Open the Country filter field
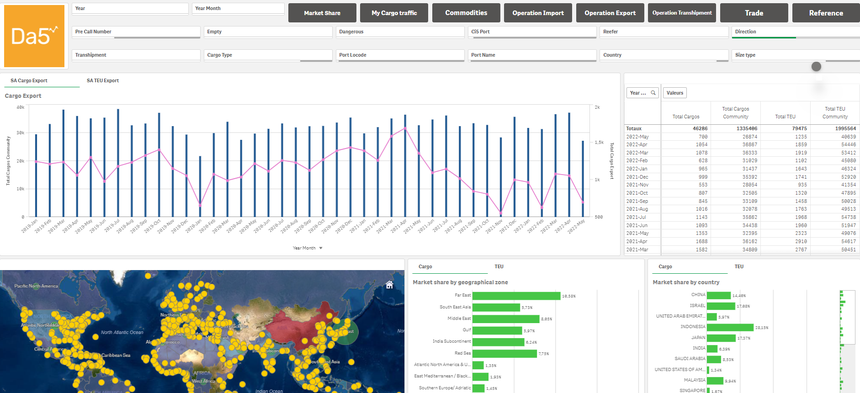 [664, 55]
